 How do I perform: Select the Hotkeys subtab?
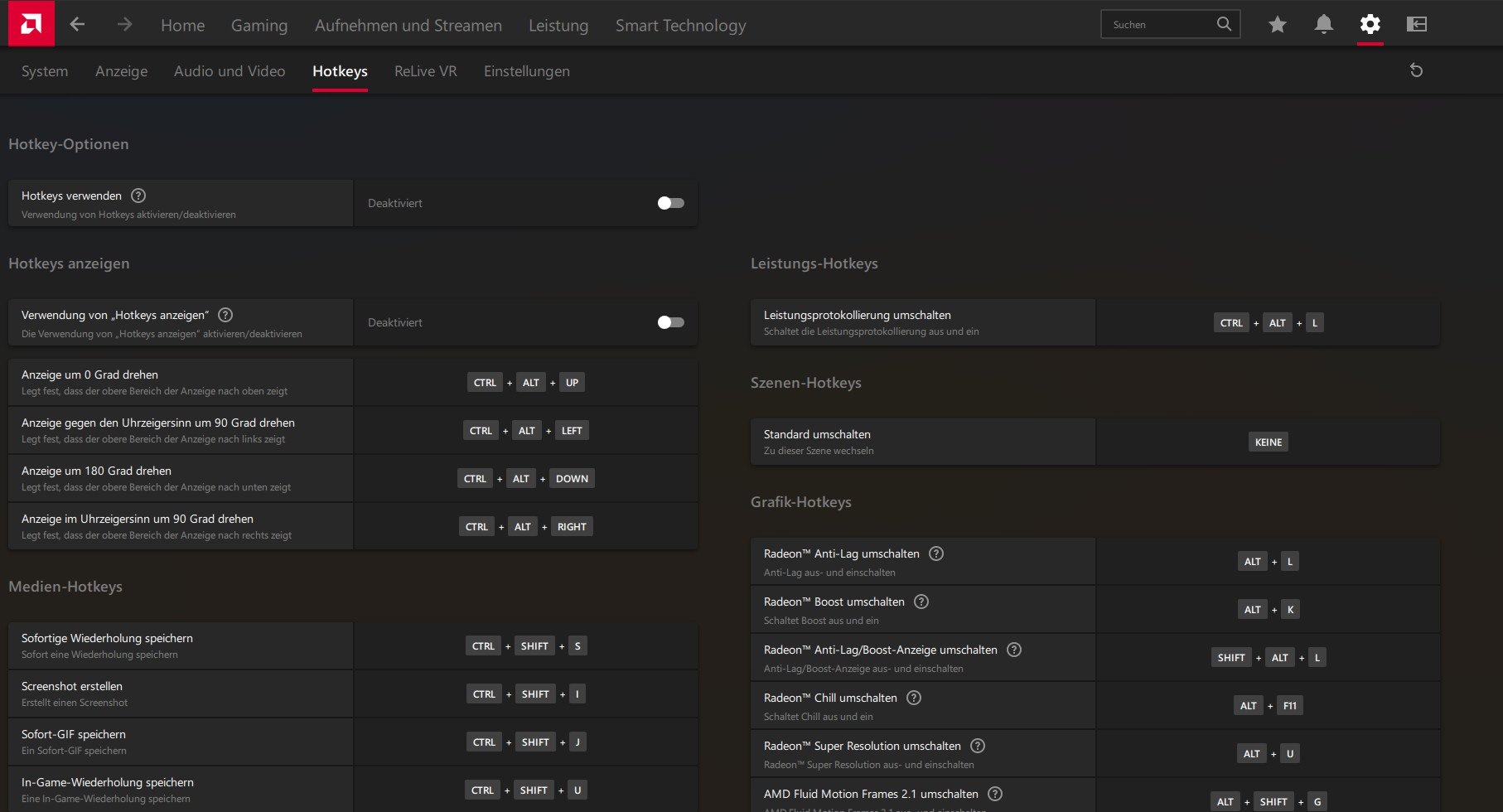point(340,71)
